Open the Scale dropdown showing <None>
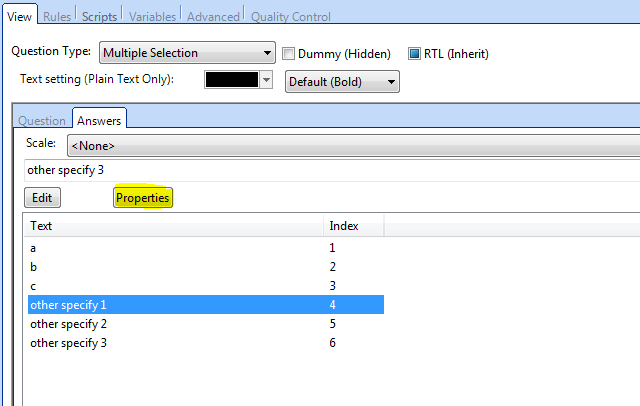The height and width of the screenshot is (406, 640). pyautogui.click(x=353, y=146)
